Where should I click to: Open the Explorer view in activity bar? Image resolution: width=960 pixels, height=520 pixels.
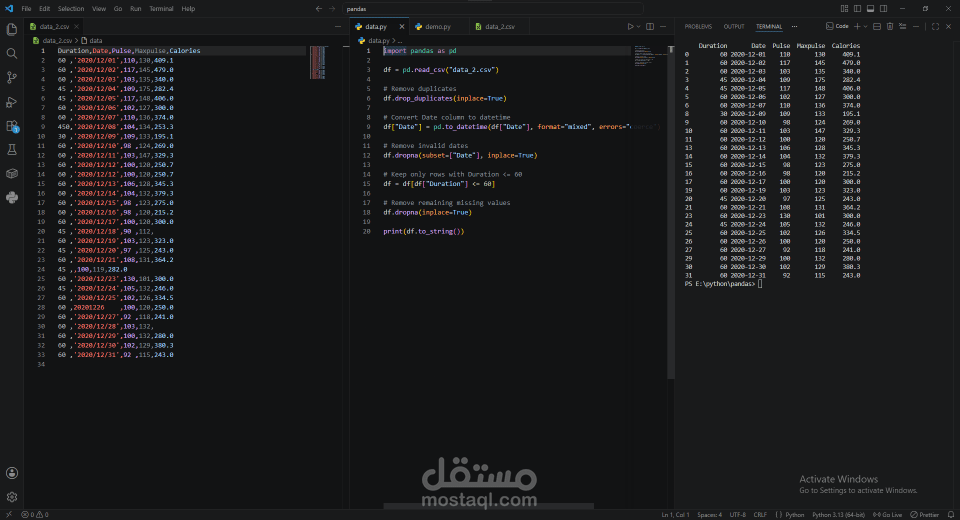[12, 29]
